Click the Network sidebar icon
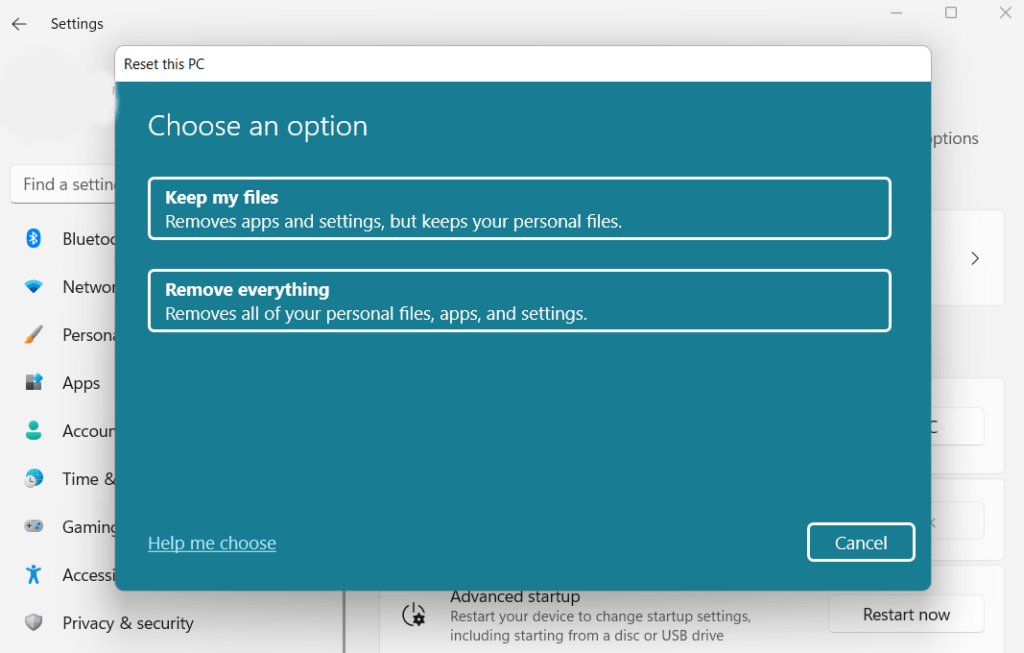Screen dimensions: 1024x653 (x=31, y=286)
